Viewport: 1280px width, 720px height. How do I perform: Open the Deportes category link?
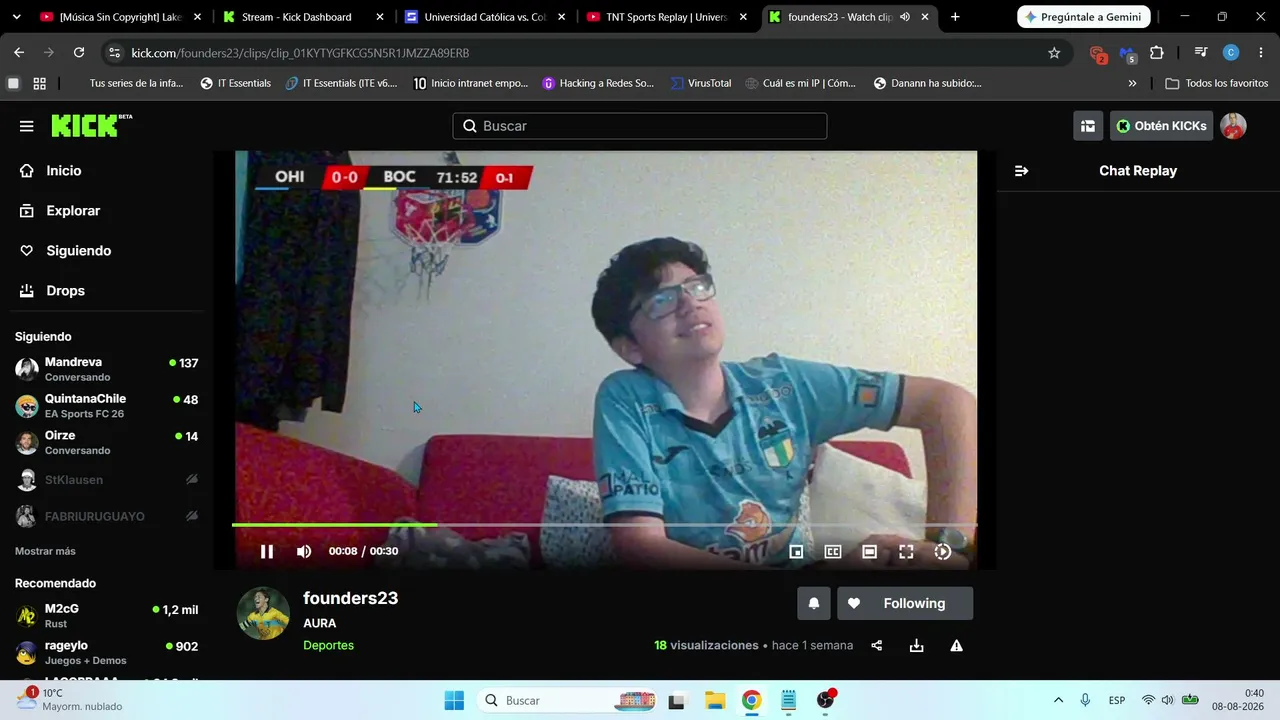(329, 645)
